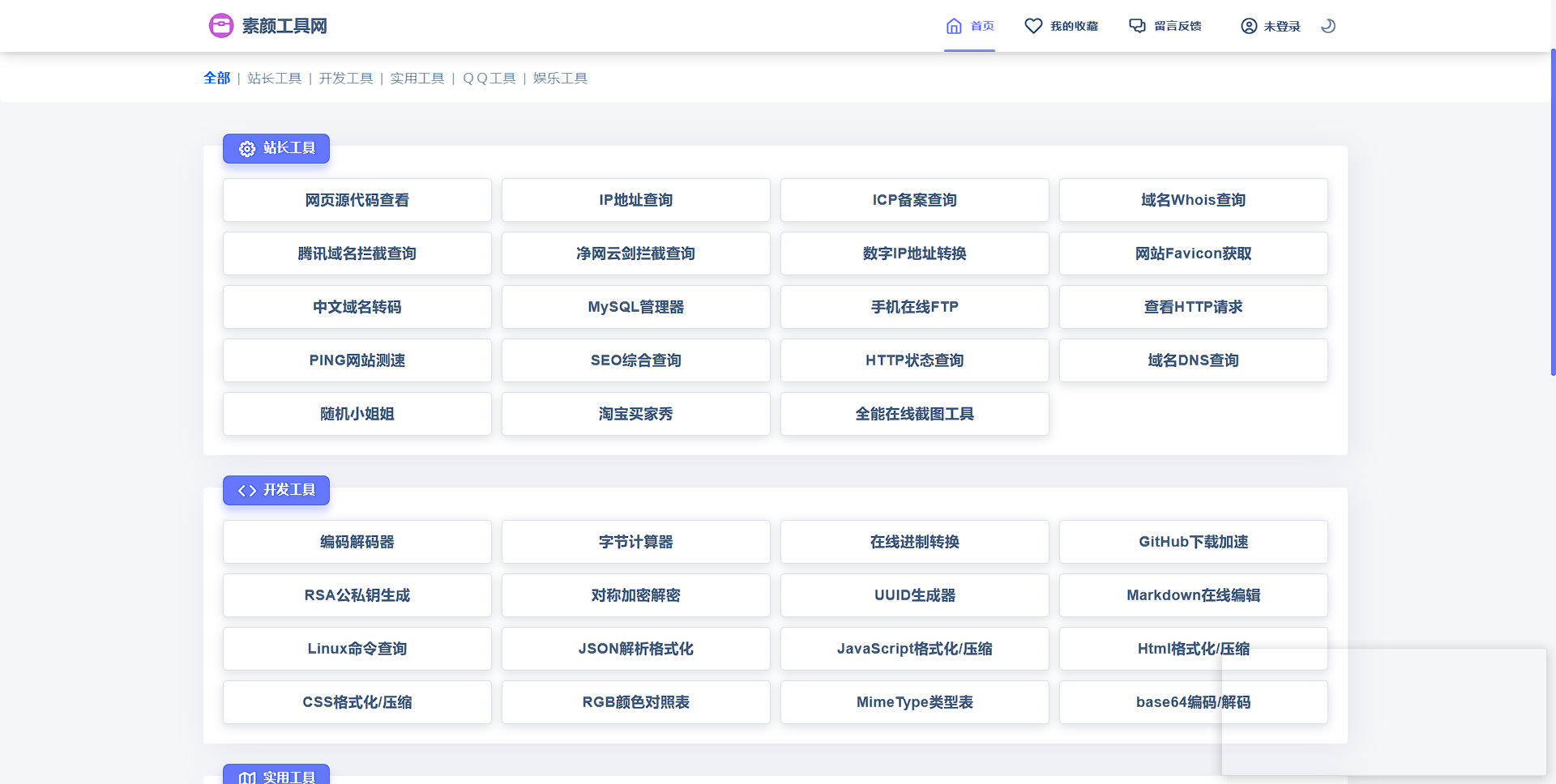The image size is (1556, 784).
Task: Select the 站长工具 category filter
Action: click(274, 78)
